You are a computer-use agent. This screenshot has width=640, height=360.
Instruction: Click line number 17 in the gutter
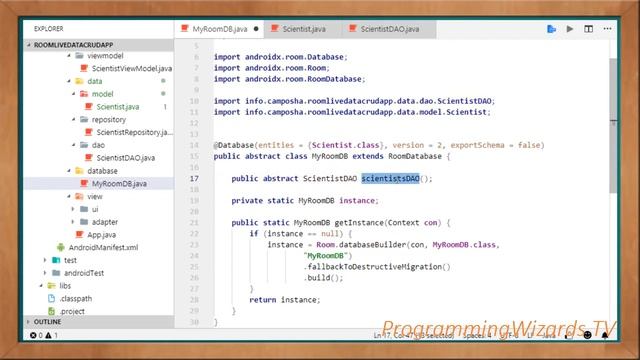(x=194, y=178)
